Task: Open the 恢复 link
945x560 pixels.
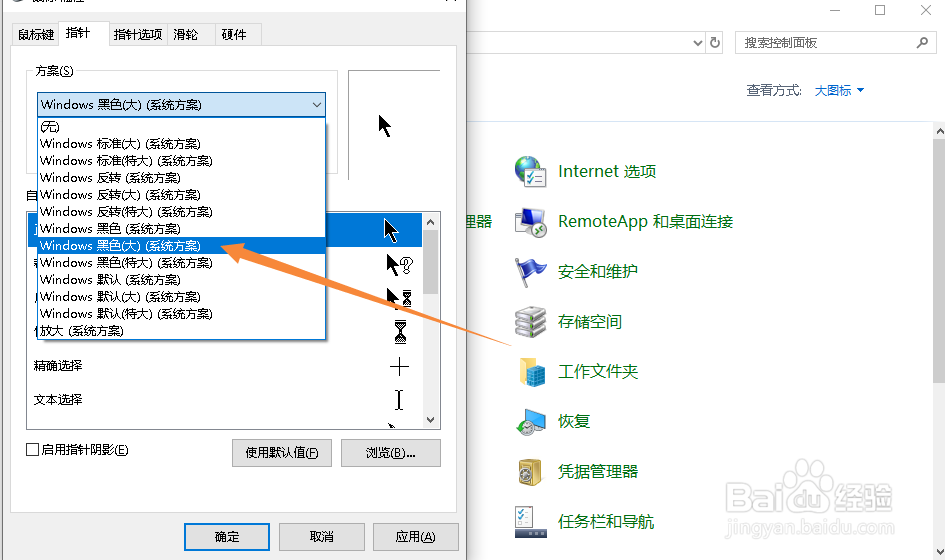Action: pyautogui.click(x=574, y=421)
